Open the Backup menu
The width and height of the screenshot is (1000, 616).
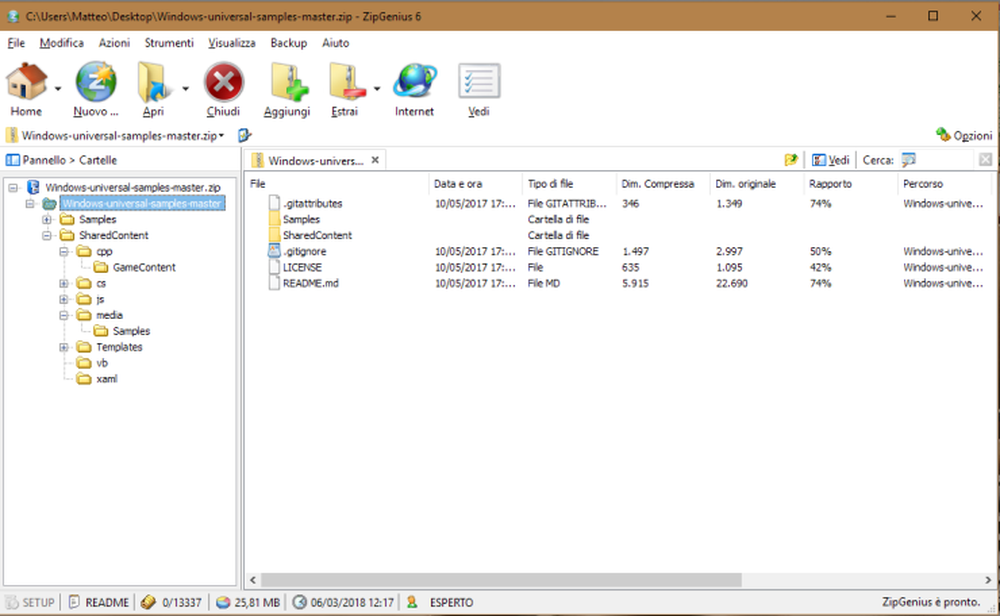point(288,43)
